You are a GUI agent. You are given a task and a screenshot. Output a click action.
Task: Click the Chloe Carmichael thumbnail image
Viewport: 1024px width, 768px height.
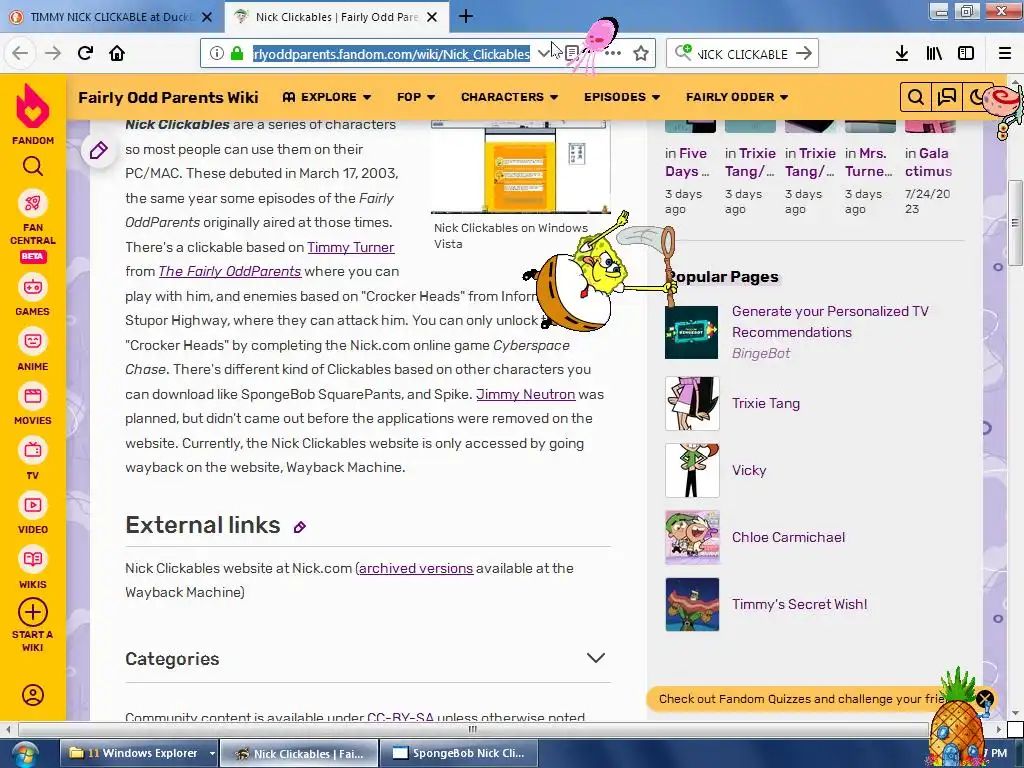point(692,537)
